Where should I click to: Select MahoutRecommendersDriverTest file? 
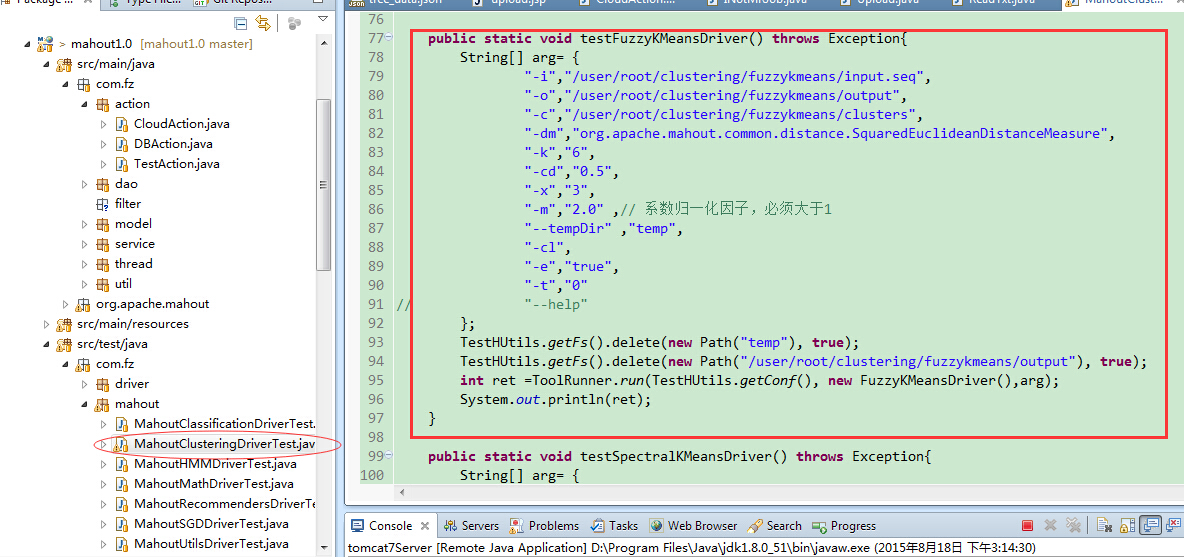tap(224, 504)
